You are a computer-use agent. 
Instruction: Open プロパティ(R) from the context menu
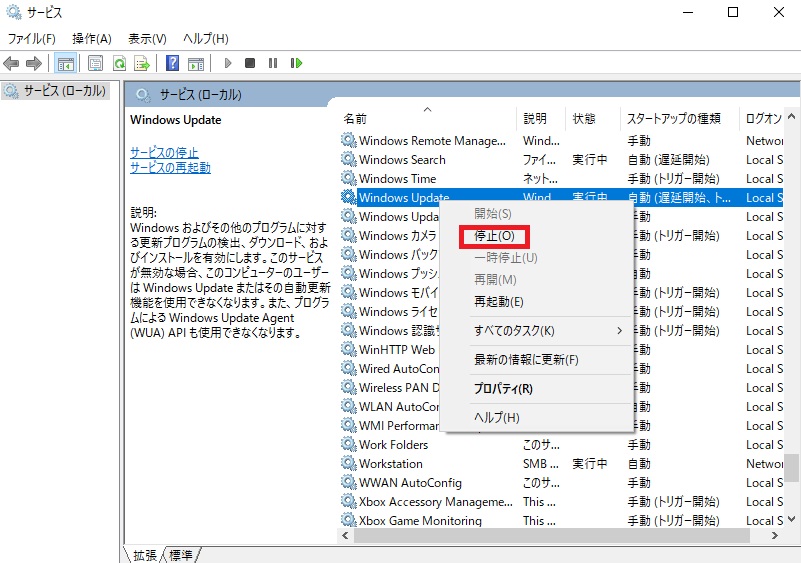tap(503, 389)
